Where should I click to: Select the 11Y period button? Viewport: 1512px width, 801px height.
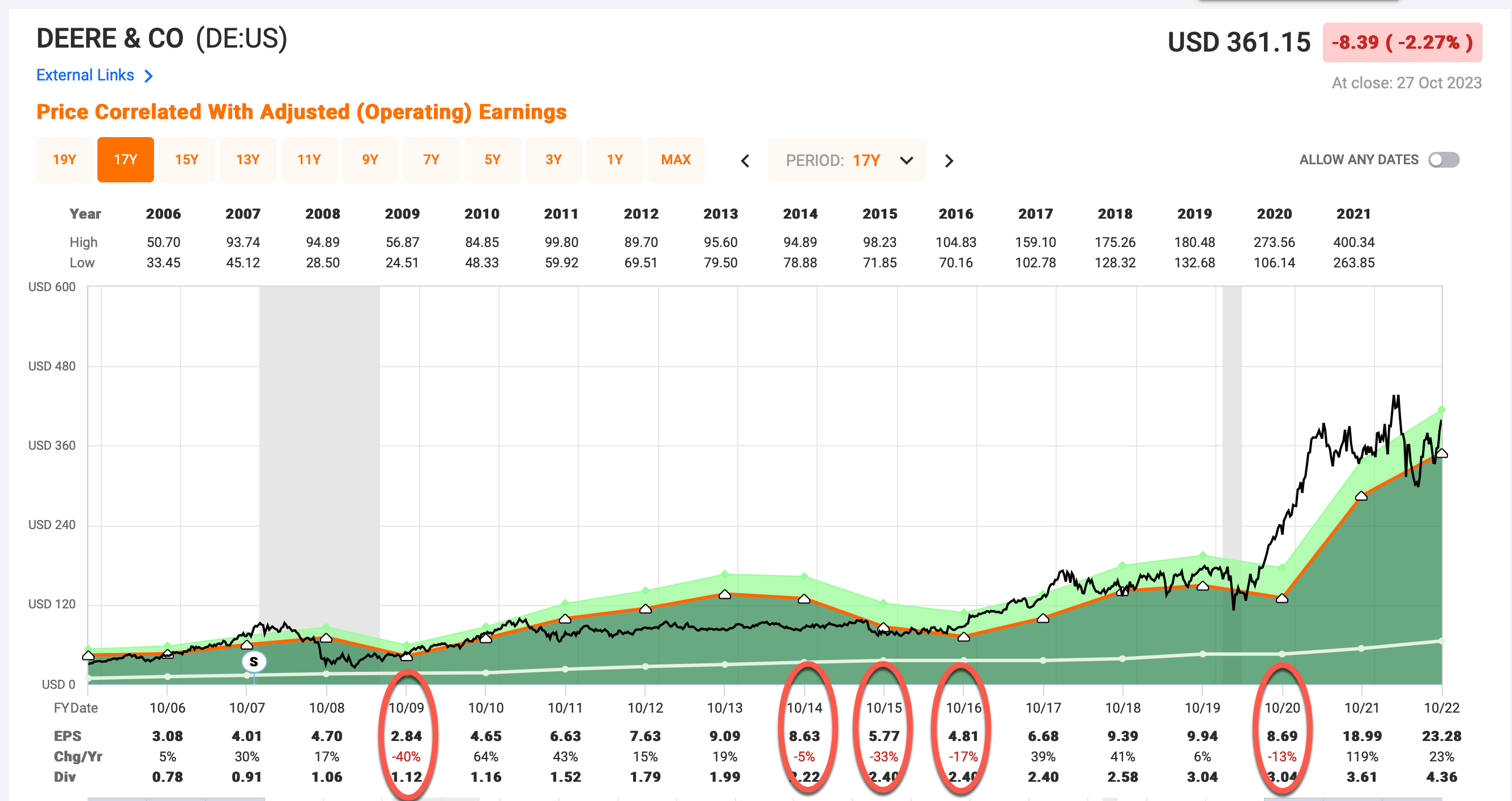(309, 159)
